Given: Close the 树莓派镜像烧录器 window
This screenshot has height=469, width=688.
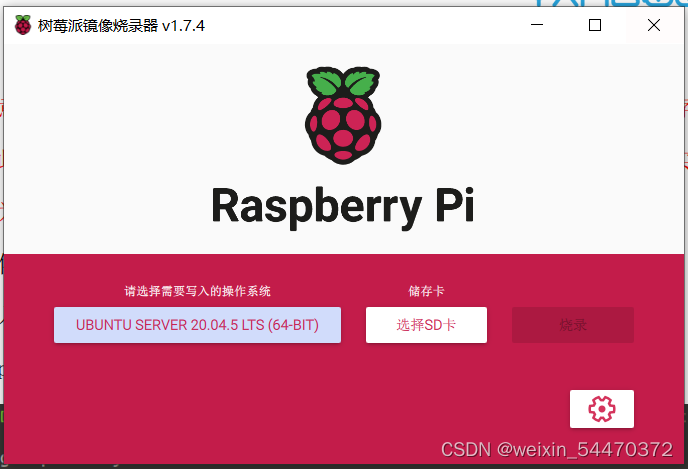Looking at the screenshot, I should [654, 25].
